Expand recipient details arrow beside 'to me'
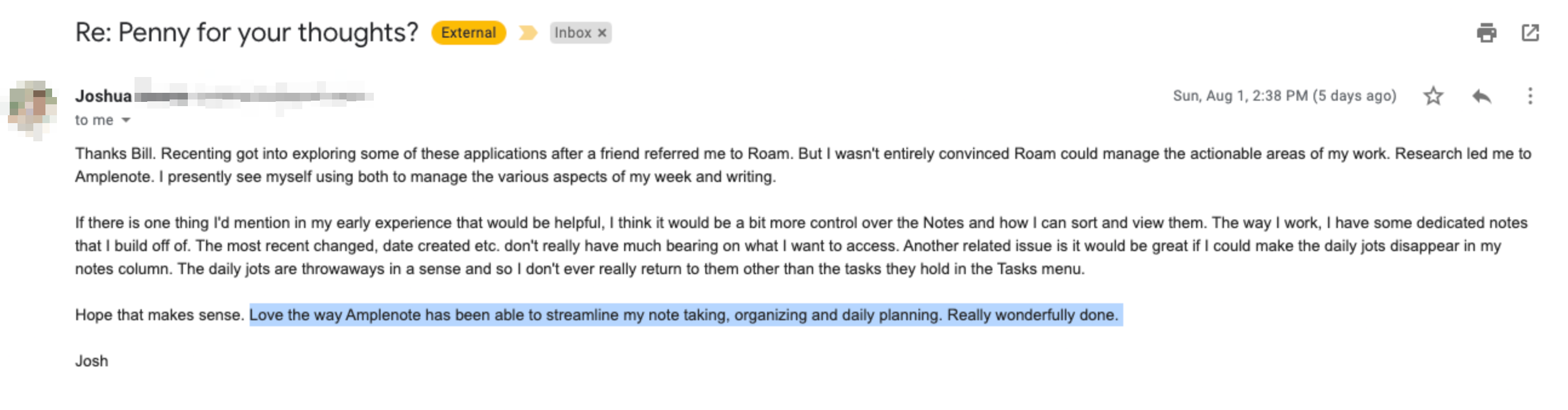The width and height of the screenshot is (1568, 410). [126, 120]
